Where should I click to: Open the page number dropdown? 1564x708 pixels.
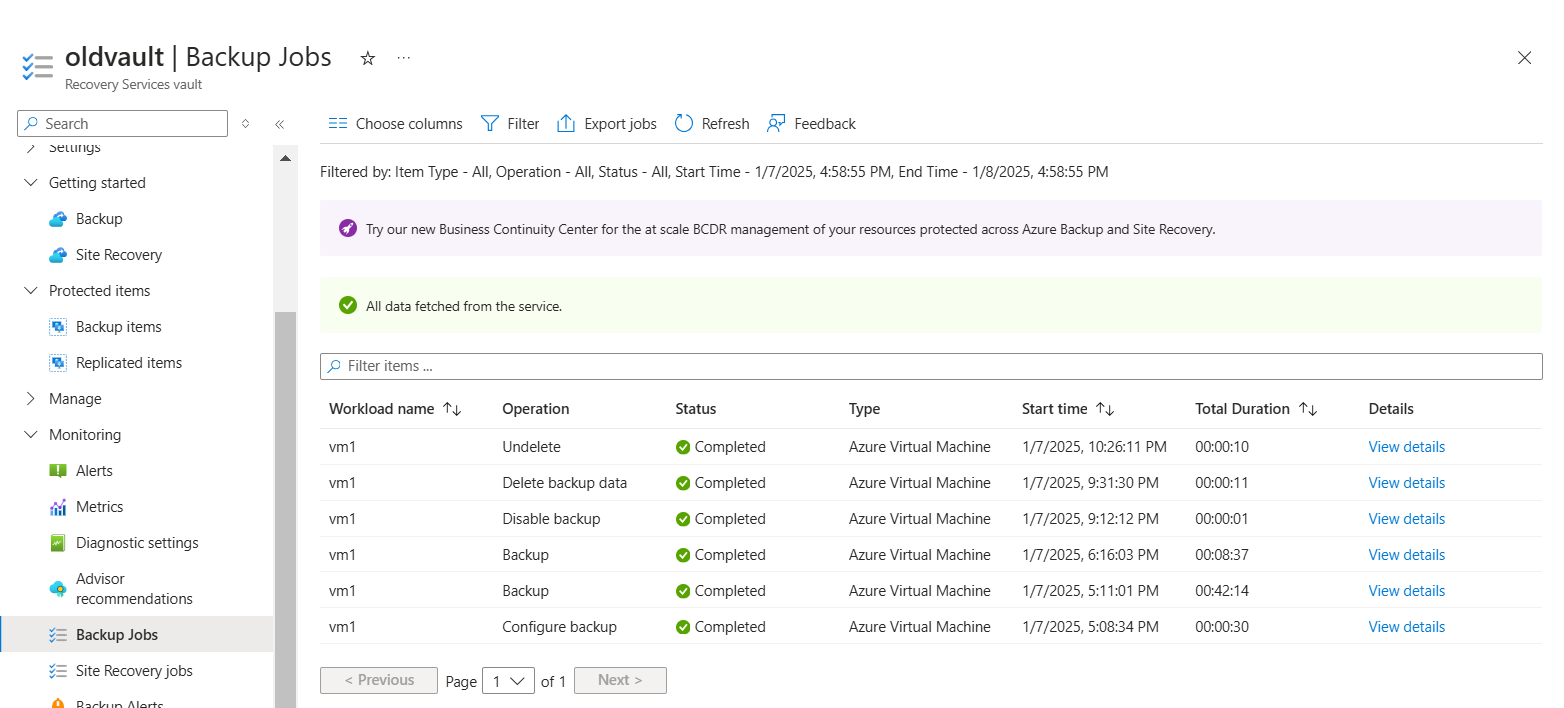pos(508,681)
